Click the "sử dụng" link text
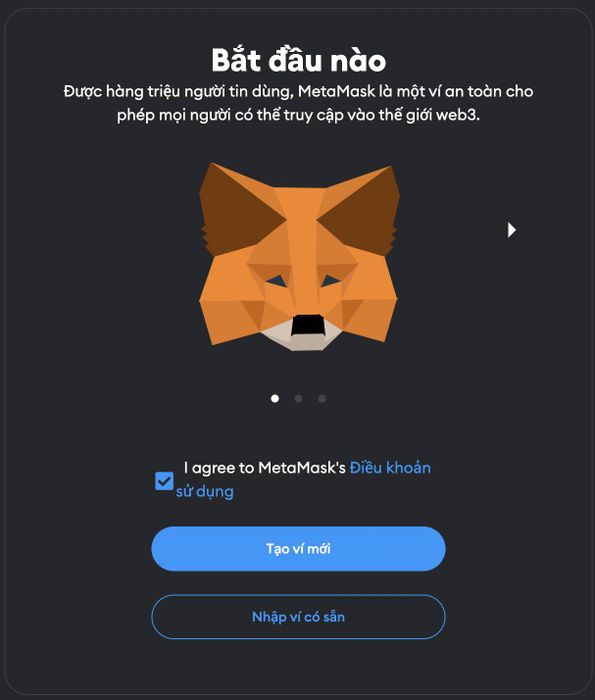Image resolution: width=595 pixels, height=700 pixels. (205, 492)
